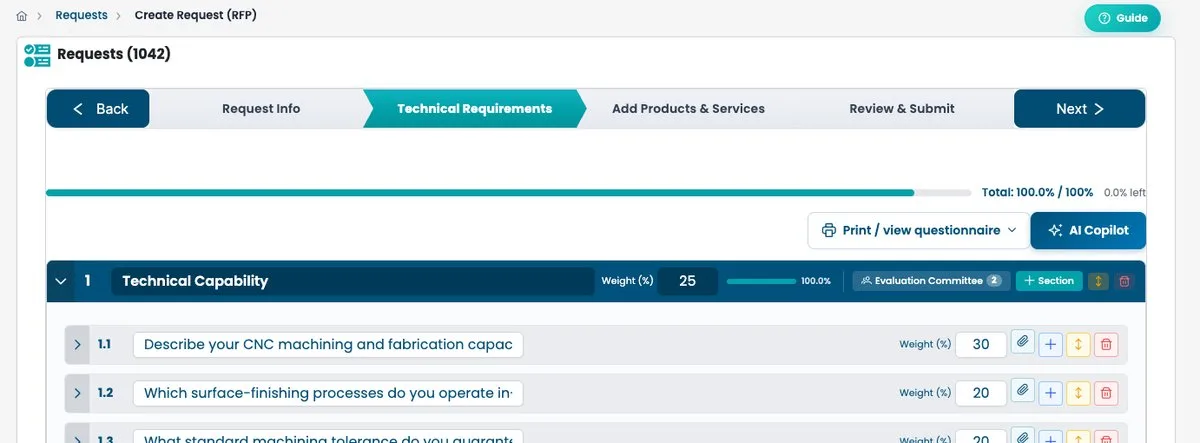The image size is (1200, 443).
Task: Click the 0.0% left indicator
Action: coord(1125,192)
